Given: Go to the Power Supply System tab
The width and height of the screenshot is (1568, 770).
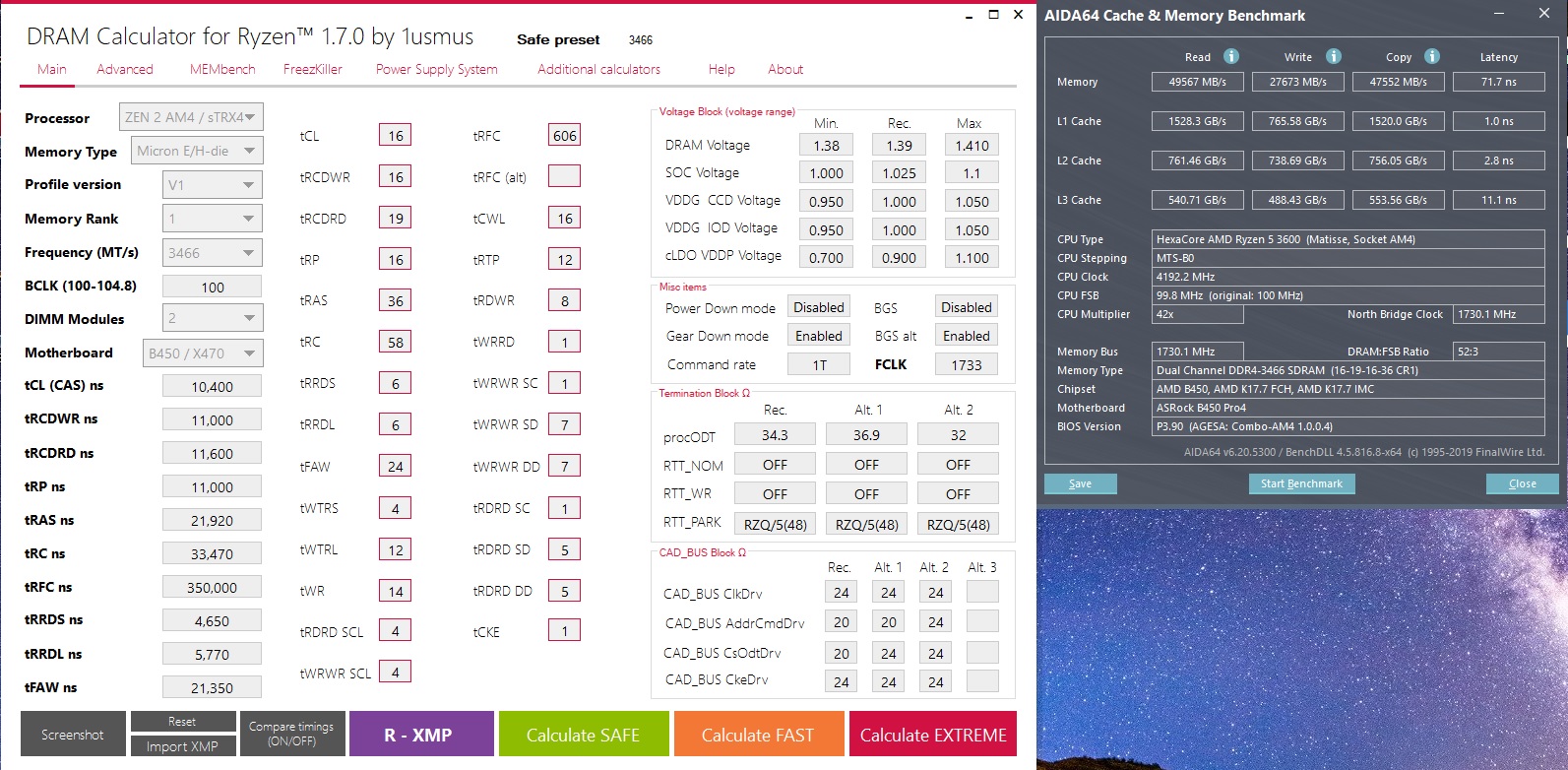Looking at the screenshot, I should click(437, 69).
